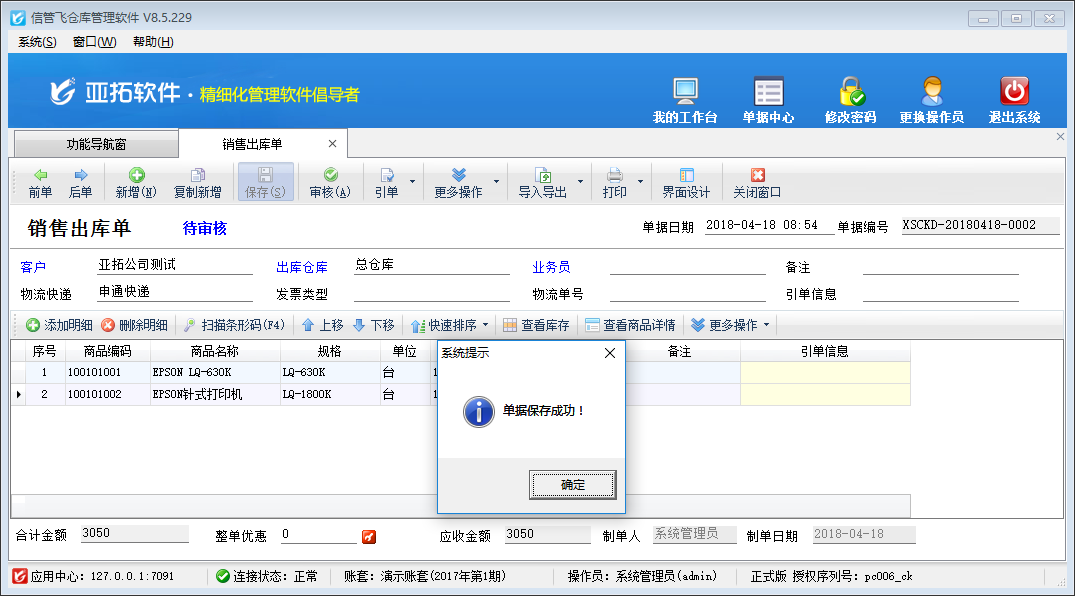Open 界面设计 layout designer
This screenshot has height=596, width=1075.
pyautogui.click(x=686, y=183)
